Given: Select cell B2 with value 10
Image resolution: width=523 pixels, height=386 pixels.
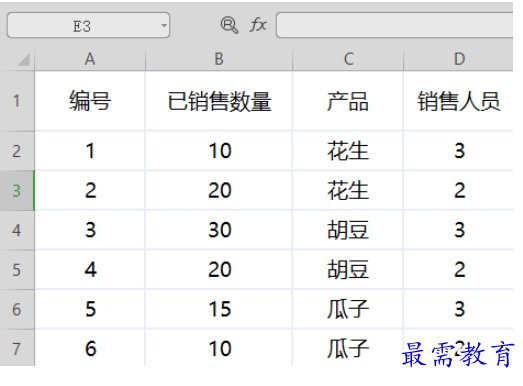Looking at the screenshot, I should (219, 151).
